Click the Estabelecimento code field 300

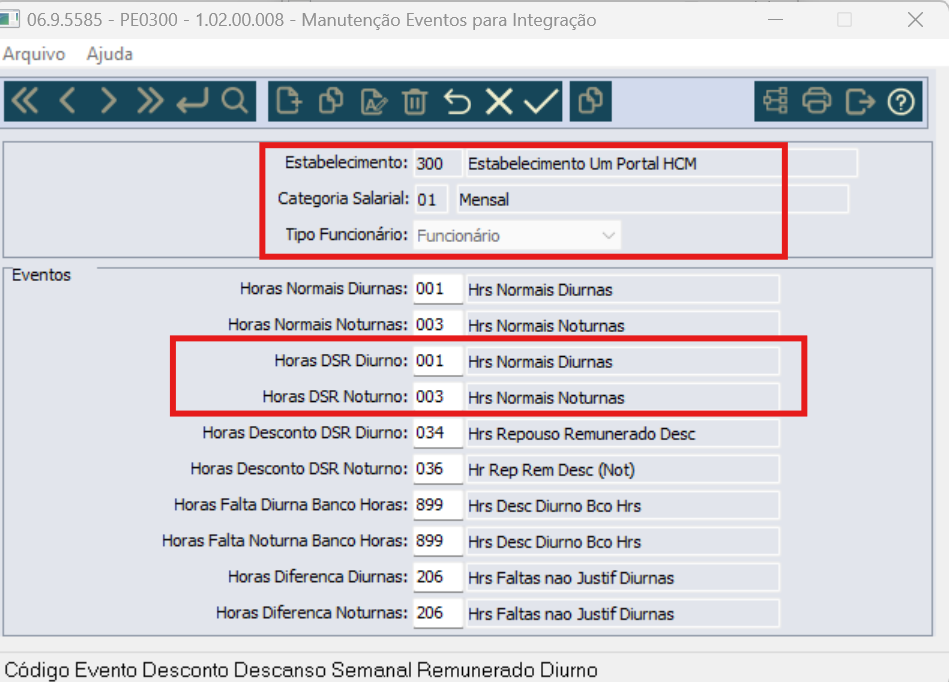(x=438, y=163)
